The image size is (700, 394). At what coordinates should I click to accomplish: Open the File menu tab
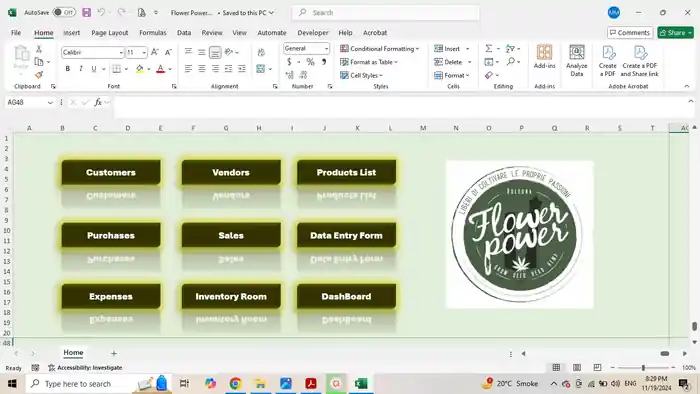16,33
